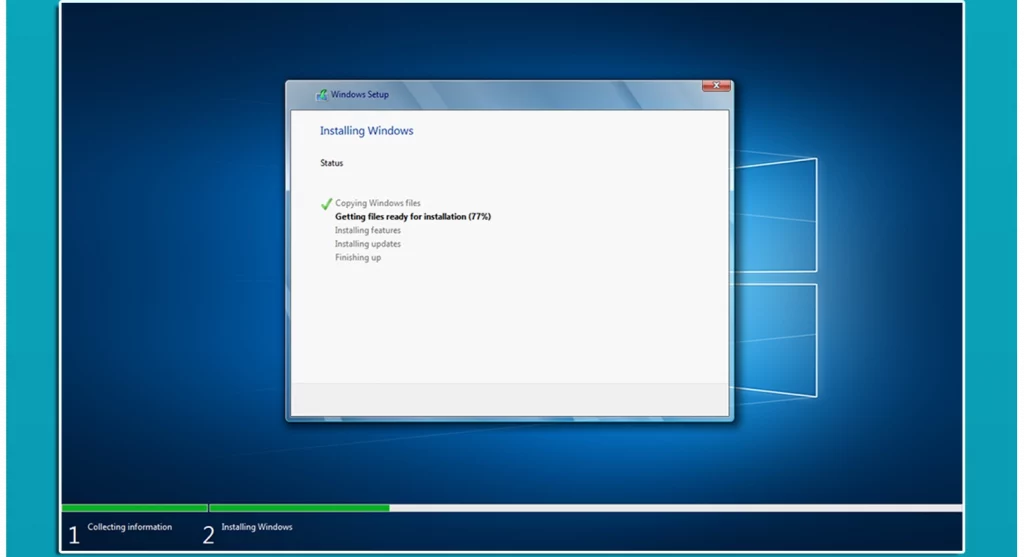1024x557 pixels.
Task: Click the green checkmark beside Copying Windows files
Action: pyautogui.click(x=326, y=204)
